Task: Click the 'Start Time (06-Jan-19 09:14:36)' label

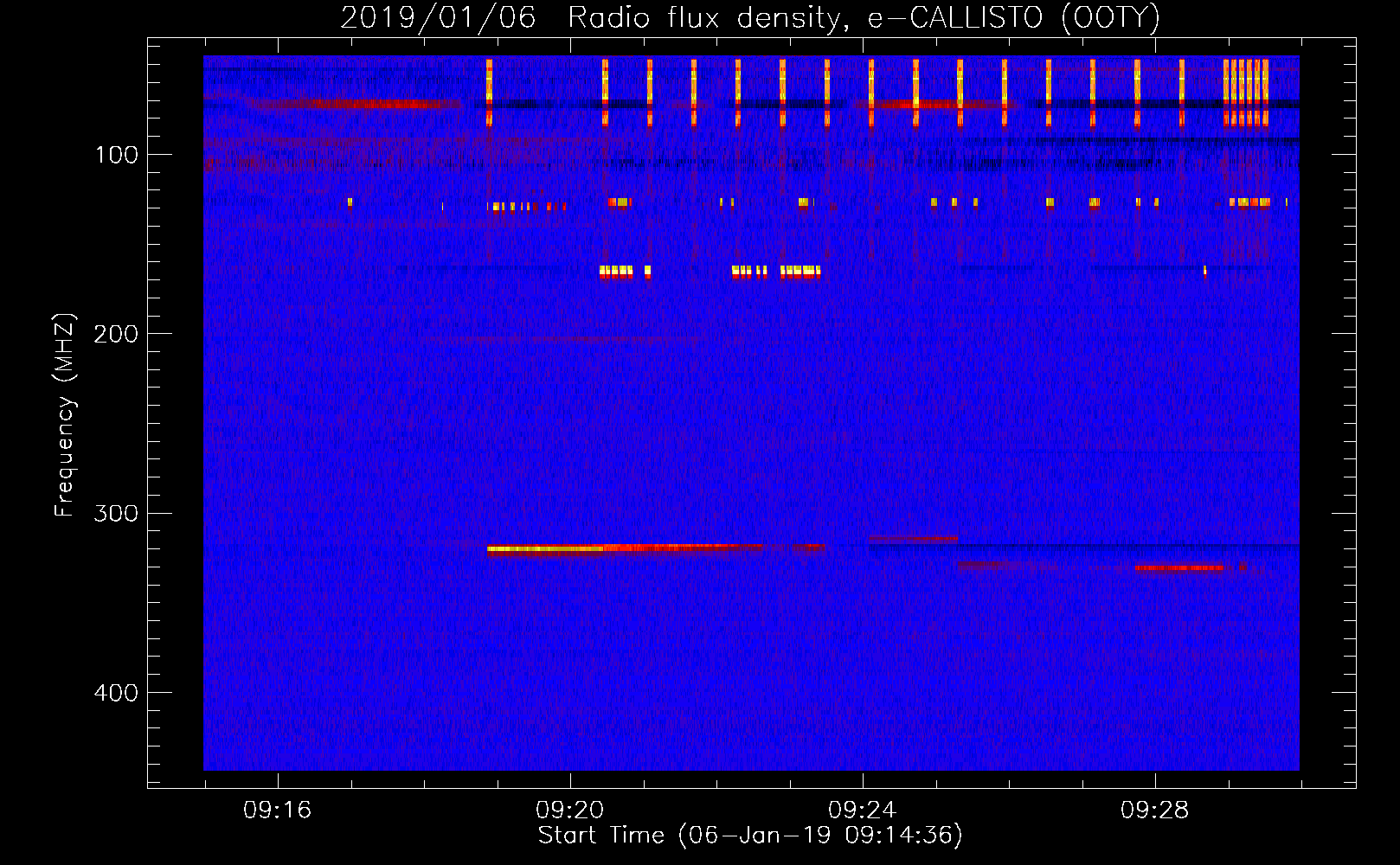Action: [750, 836]
